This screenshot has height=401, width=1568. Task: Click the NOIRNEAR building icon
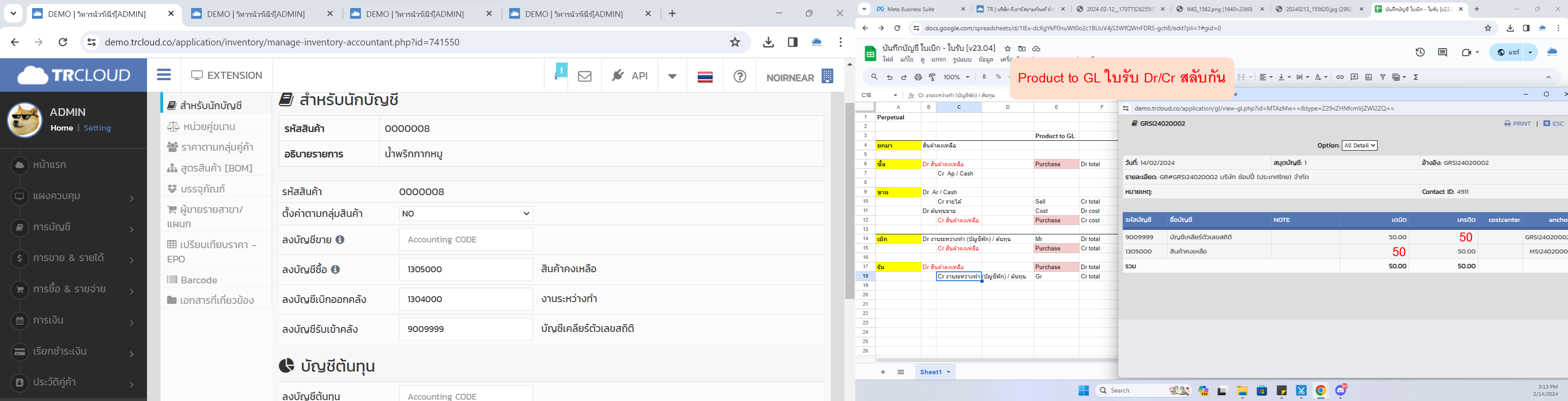coord(827,76)
